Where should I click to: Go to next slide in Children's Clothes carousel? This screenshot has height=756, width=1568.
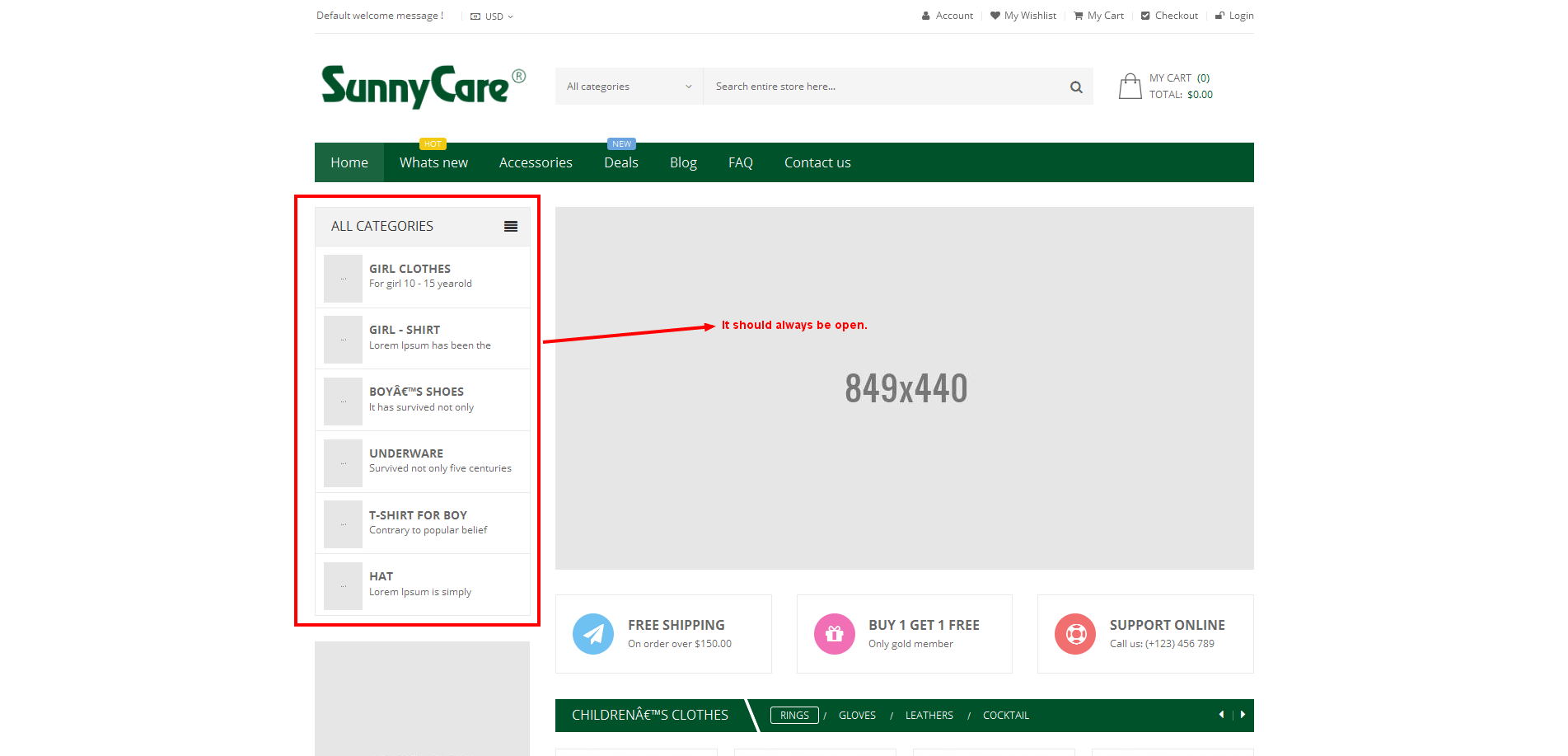(1243, 715)
